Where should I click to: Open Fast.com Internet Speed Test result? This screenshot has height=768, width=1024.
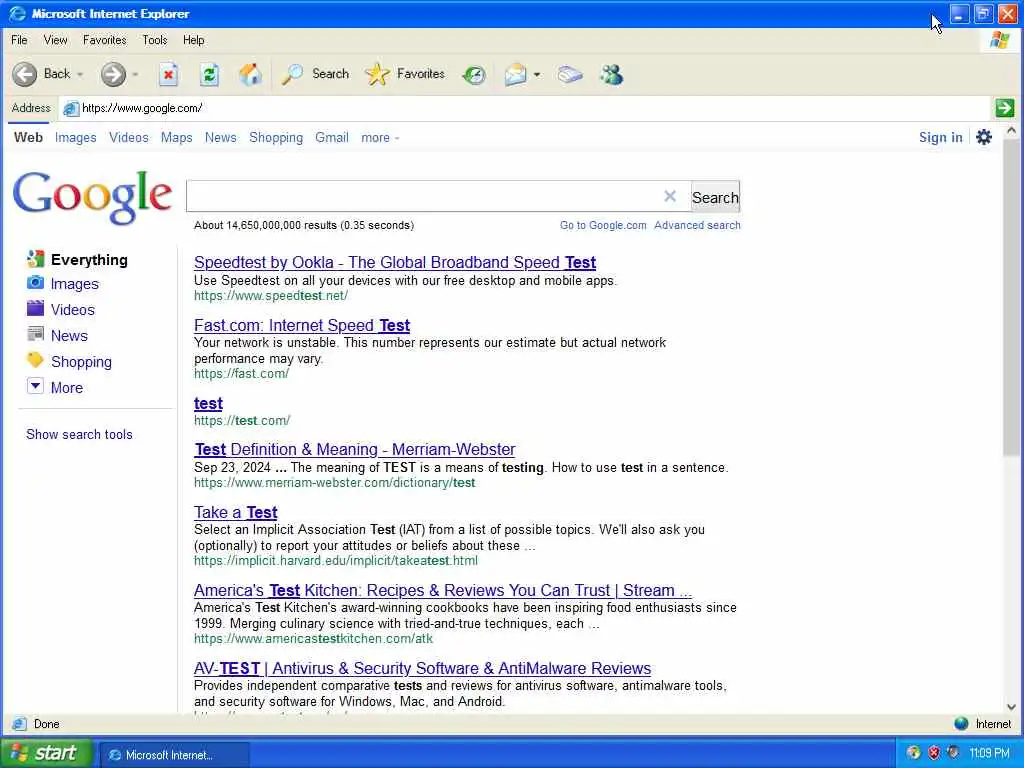(x=302, y=325)
